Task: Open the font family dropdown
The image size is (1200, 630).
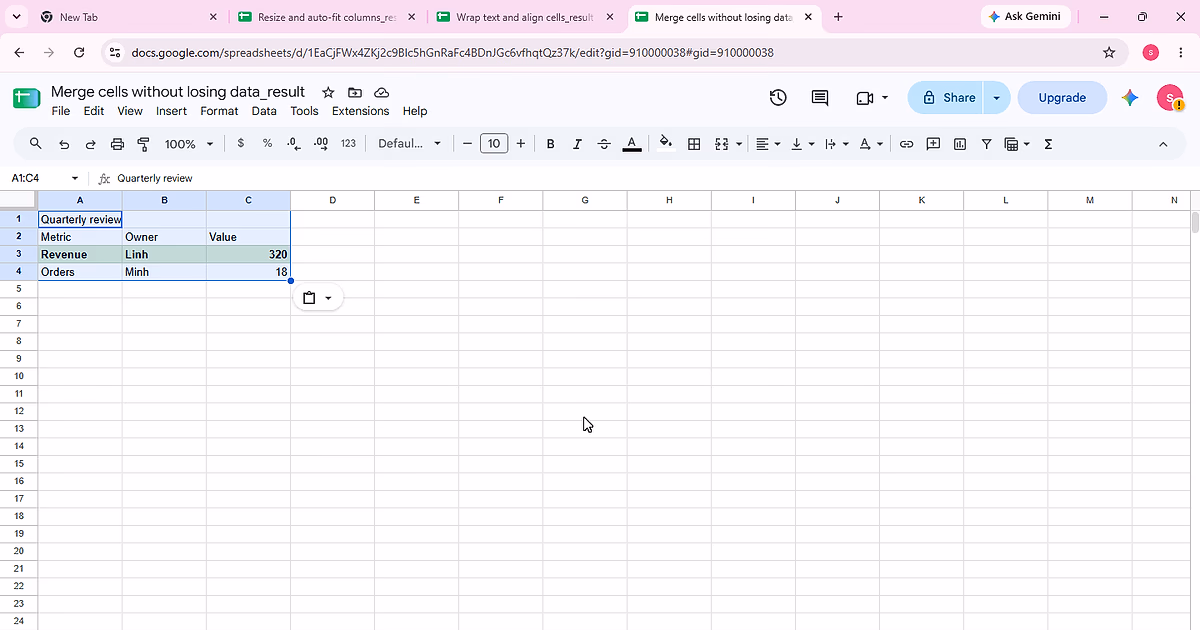Action: 410,144
